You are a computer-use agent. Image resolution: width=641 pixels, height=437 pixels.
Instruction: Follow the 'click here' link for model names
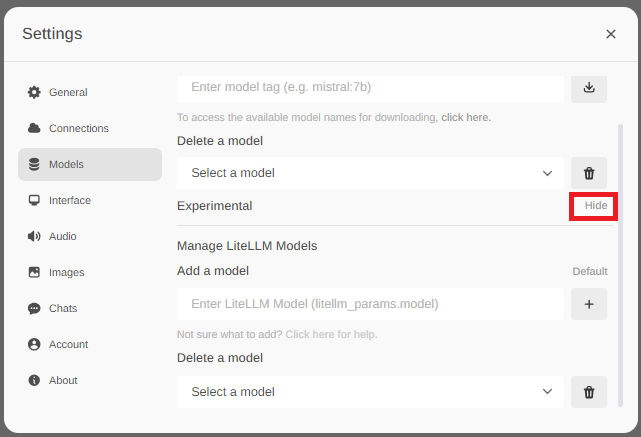click(465, 117)
